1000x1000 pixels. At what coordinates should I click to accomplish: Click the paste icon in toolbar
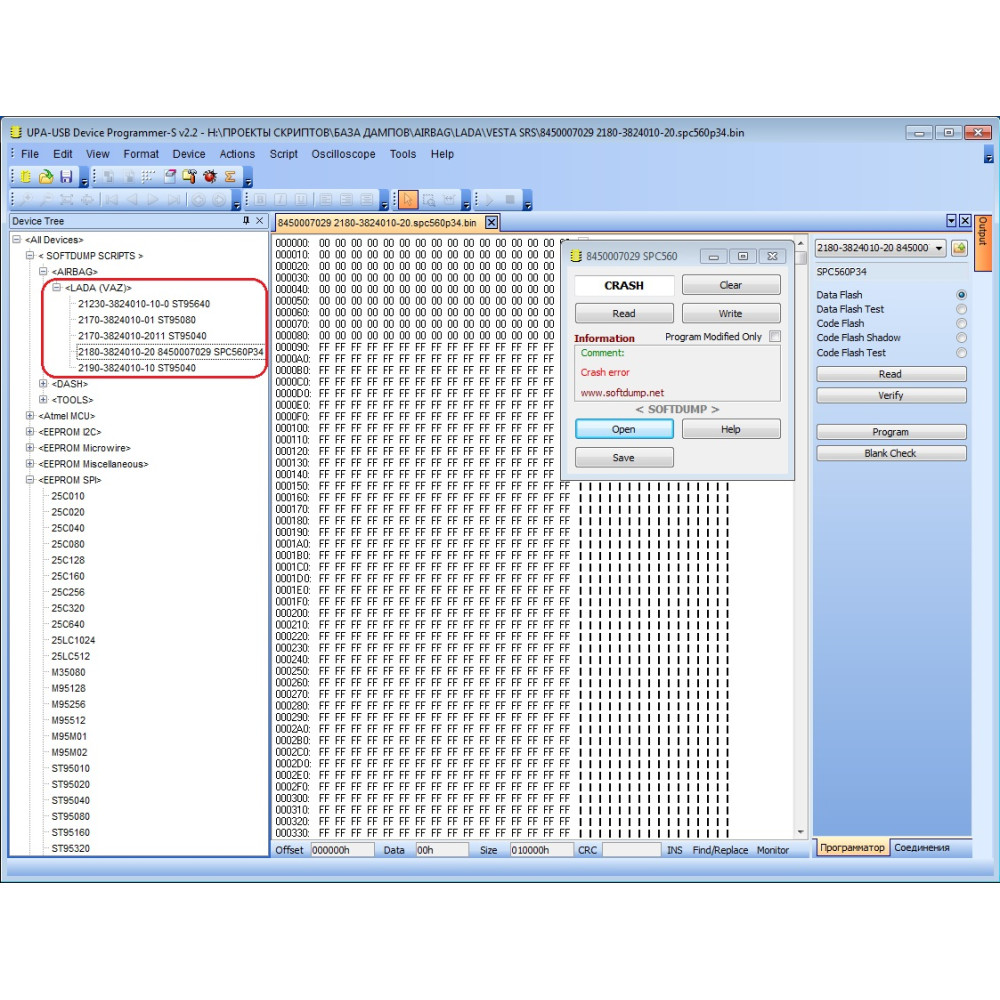click(129, 177)
